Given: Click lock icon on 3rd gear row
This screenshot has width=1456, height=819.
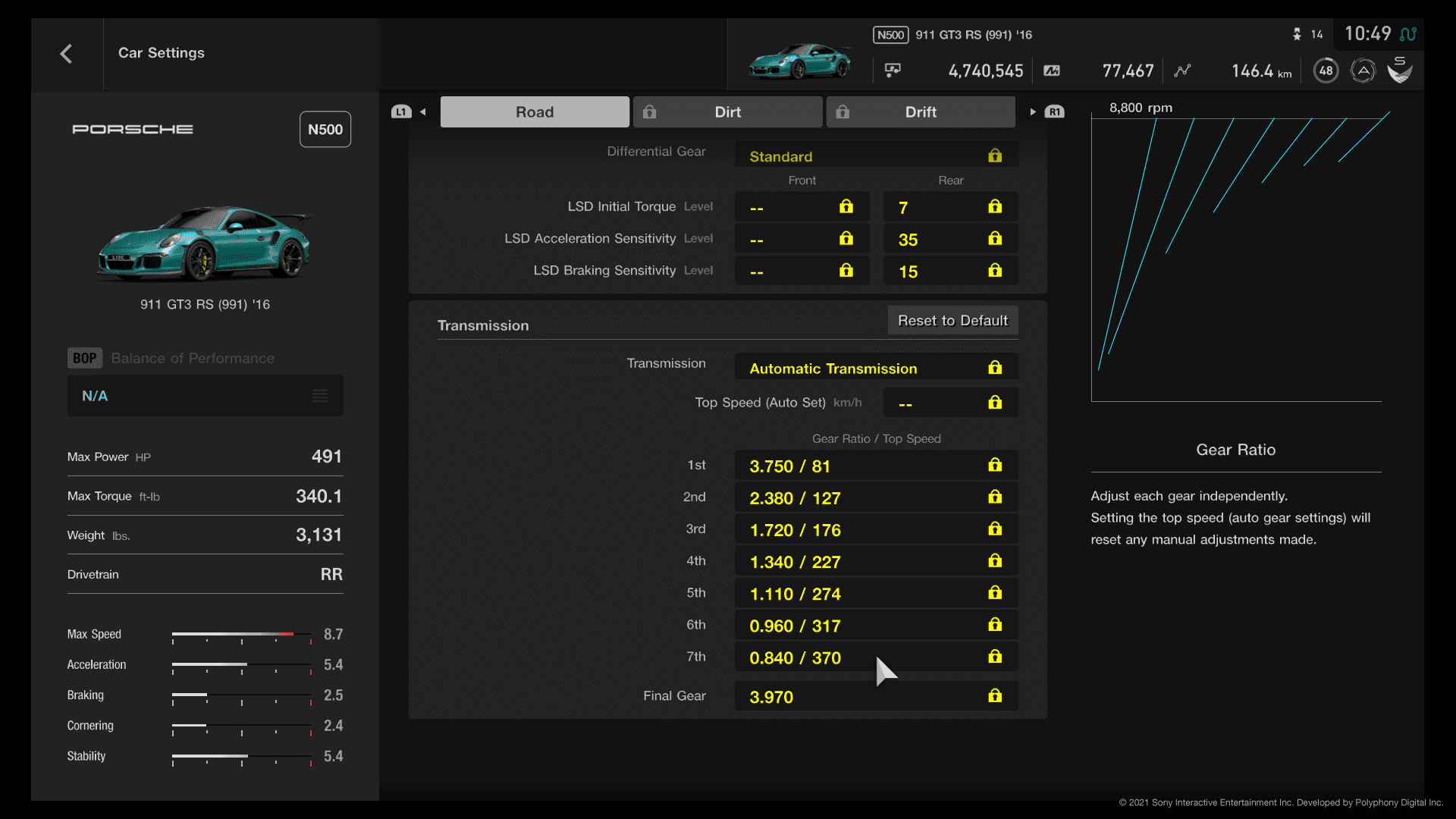Looking at the screenshot, I should pyautogui.click(x=995, y=529).
